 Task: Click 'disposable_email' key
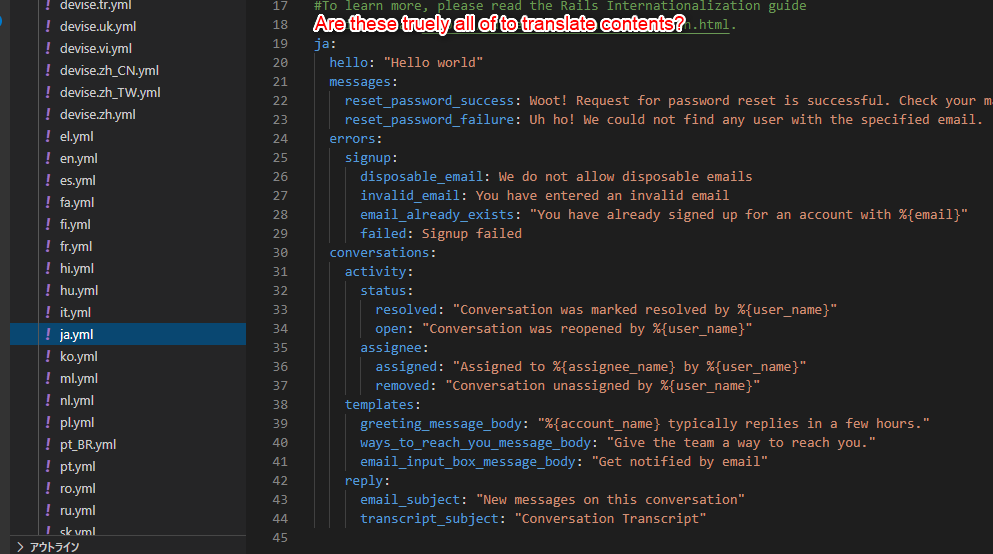(x=422, y=177)
